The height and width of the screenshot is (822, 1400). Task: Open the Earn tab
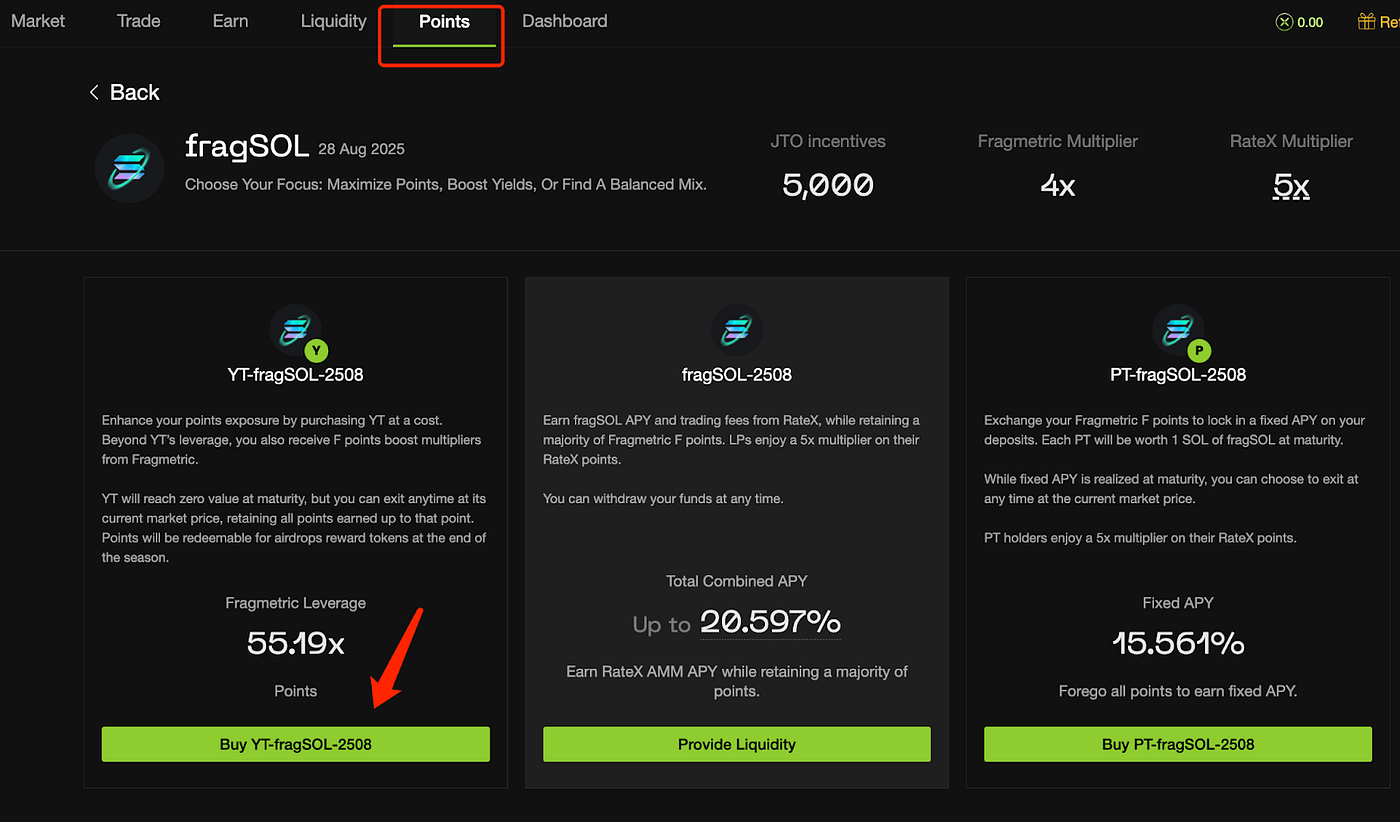[230, 20]
